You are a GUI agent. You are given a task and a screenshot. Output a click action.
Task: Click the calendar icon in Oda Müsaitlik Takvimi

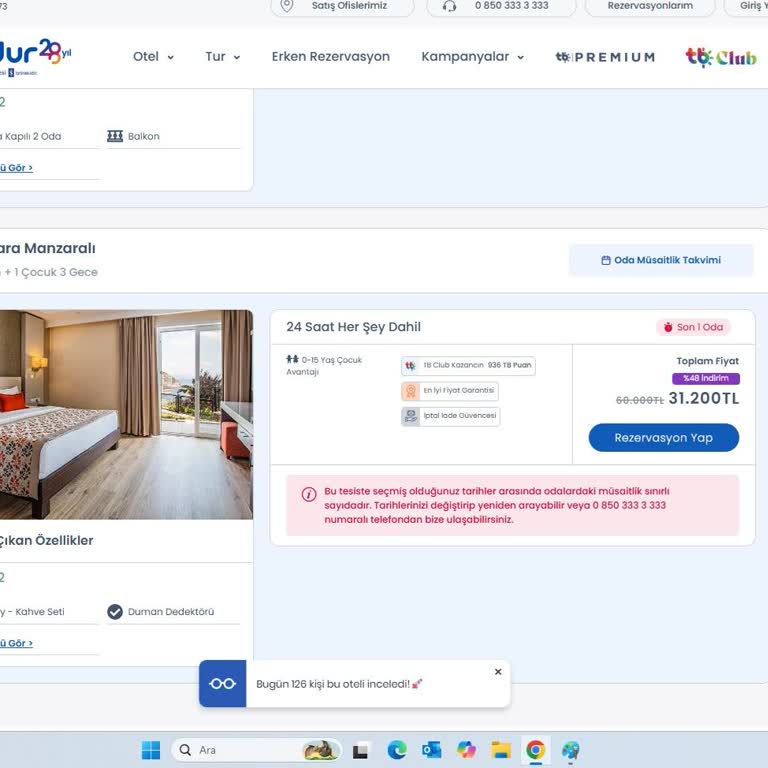606,260
